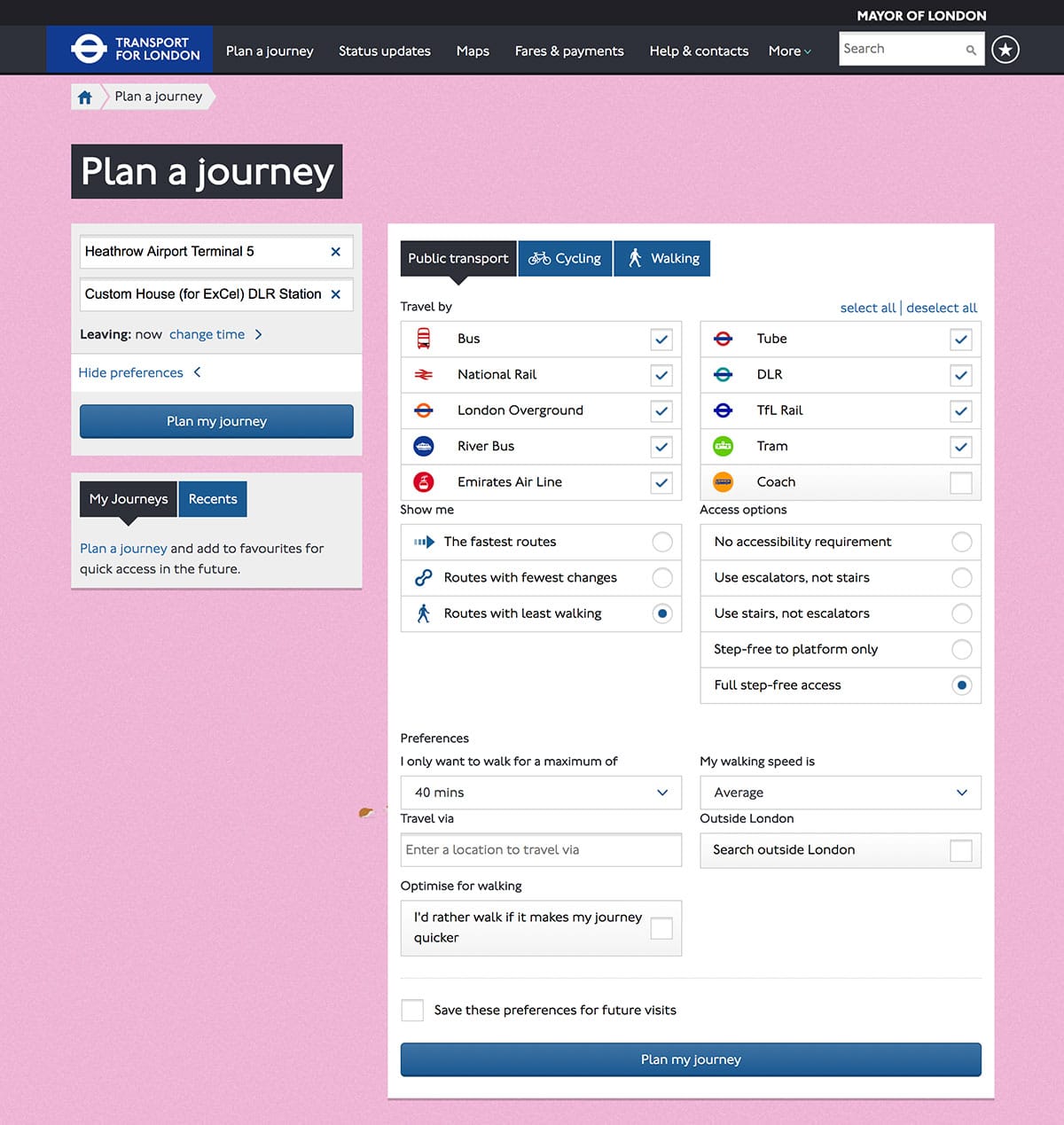The width and height of the screenshot is (1064, 1125).
Task: Click the Tube roundel icon
Action: (x=724, y=339)
